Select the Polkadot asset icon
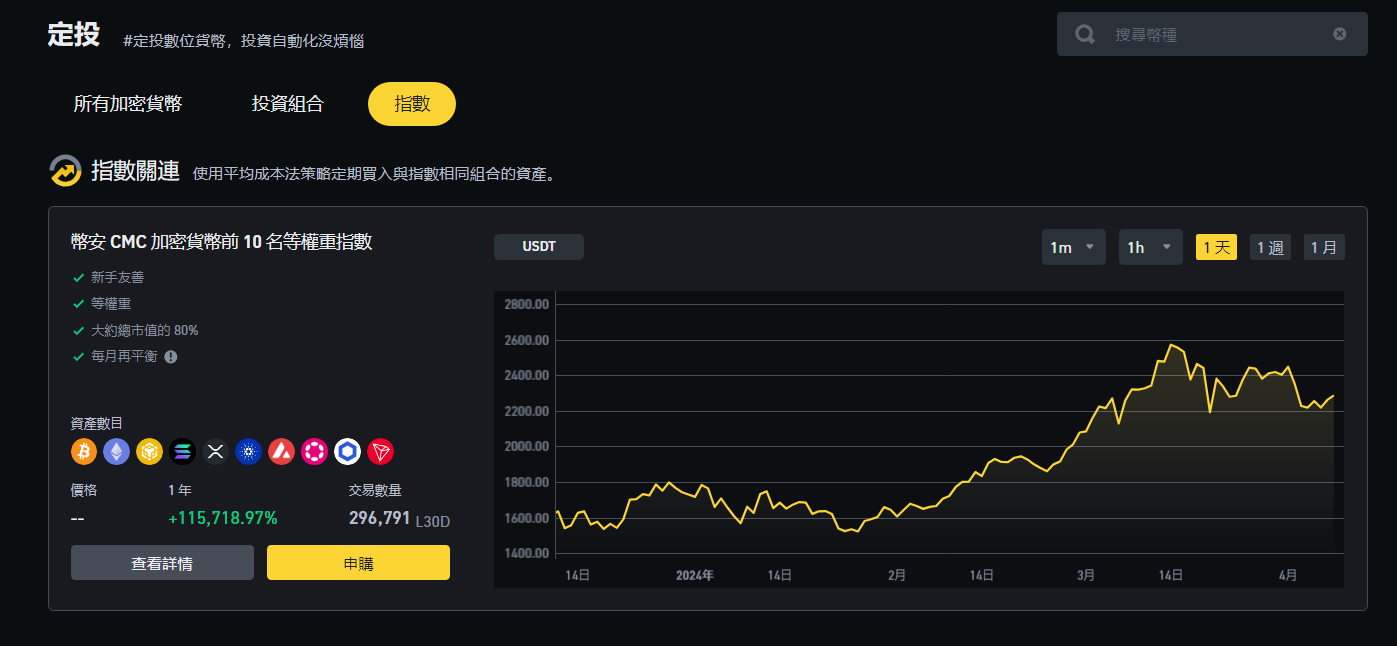 tap(314, 452)
